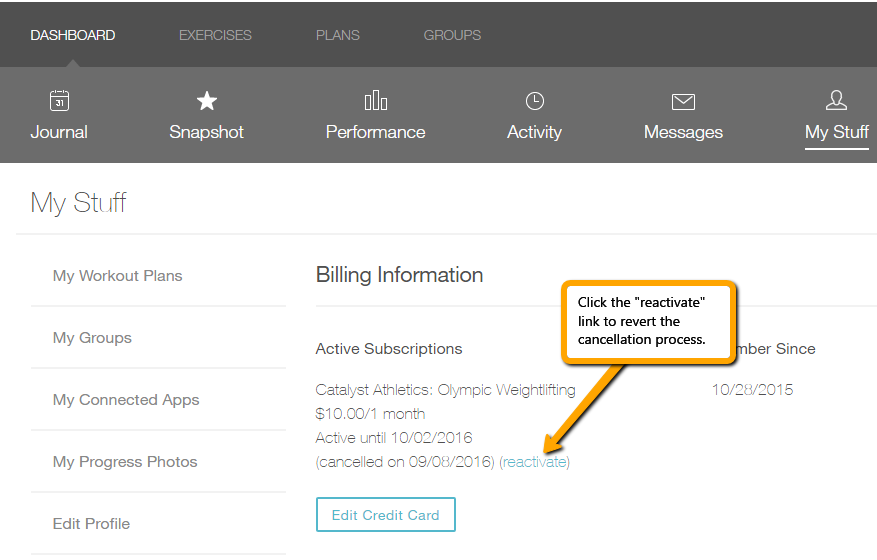The width and height of the screenshot is (877, 560).
Task: Click the Activity clock icon
Action: [x=535, y=101]
